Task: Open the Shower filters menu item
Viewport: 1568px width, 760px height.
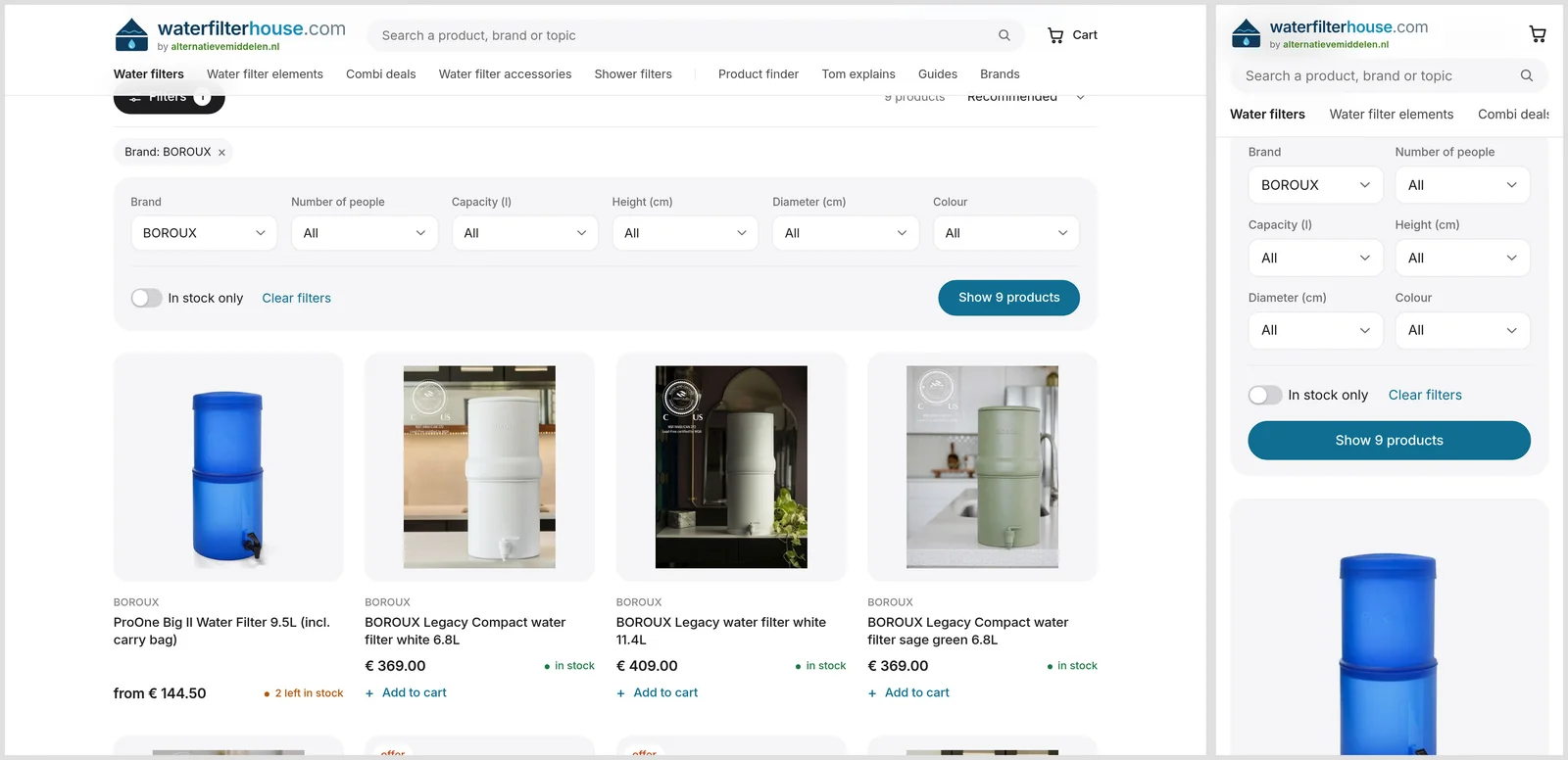Action: (633, 74)
